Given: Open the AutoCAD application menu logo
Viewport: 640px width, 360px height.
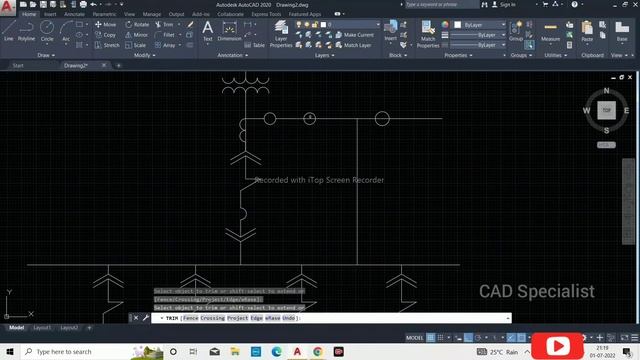Looking at the screenshot, I should 7,7.
